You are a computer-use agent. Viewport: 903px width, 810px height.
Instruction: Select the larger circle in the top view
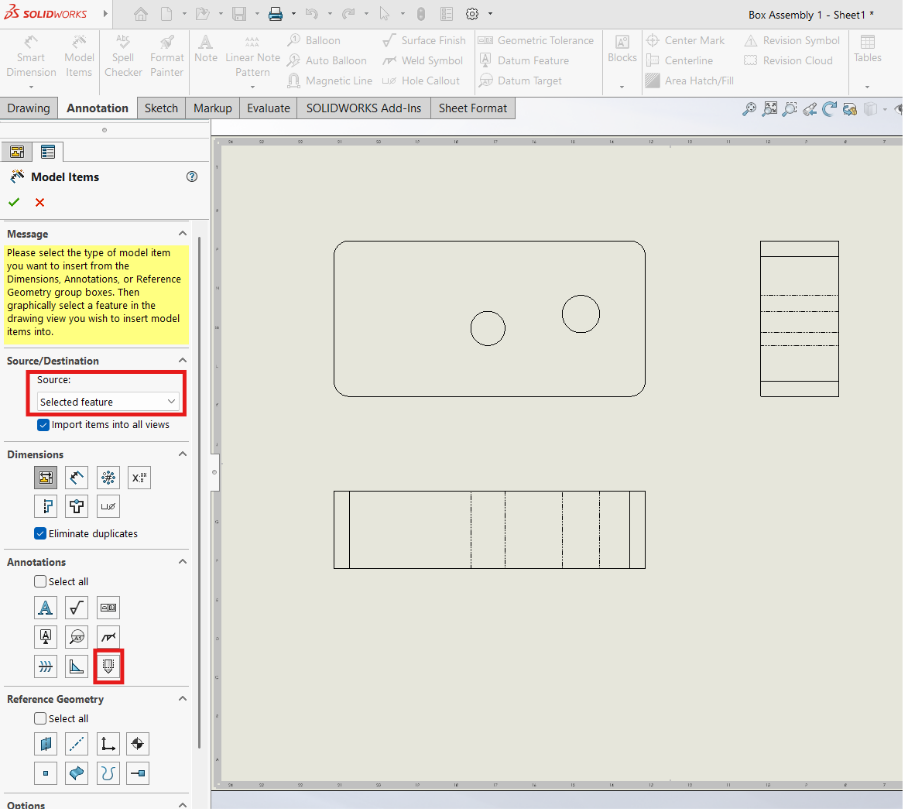(580, 314)
